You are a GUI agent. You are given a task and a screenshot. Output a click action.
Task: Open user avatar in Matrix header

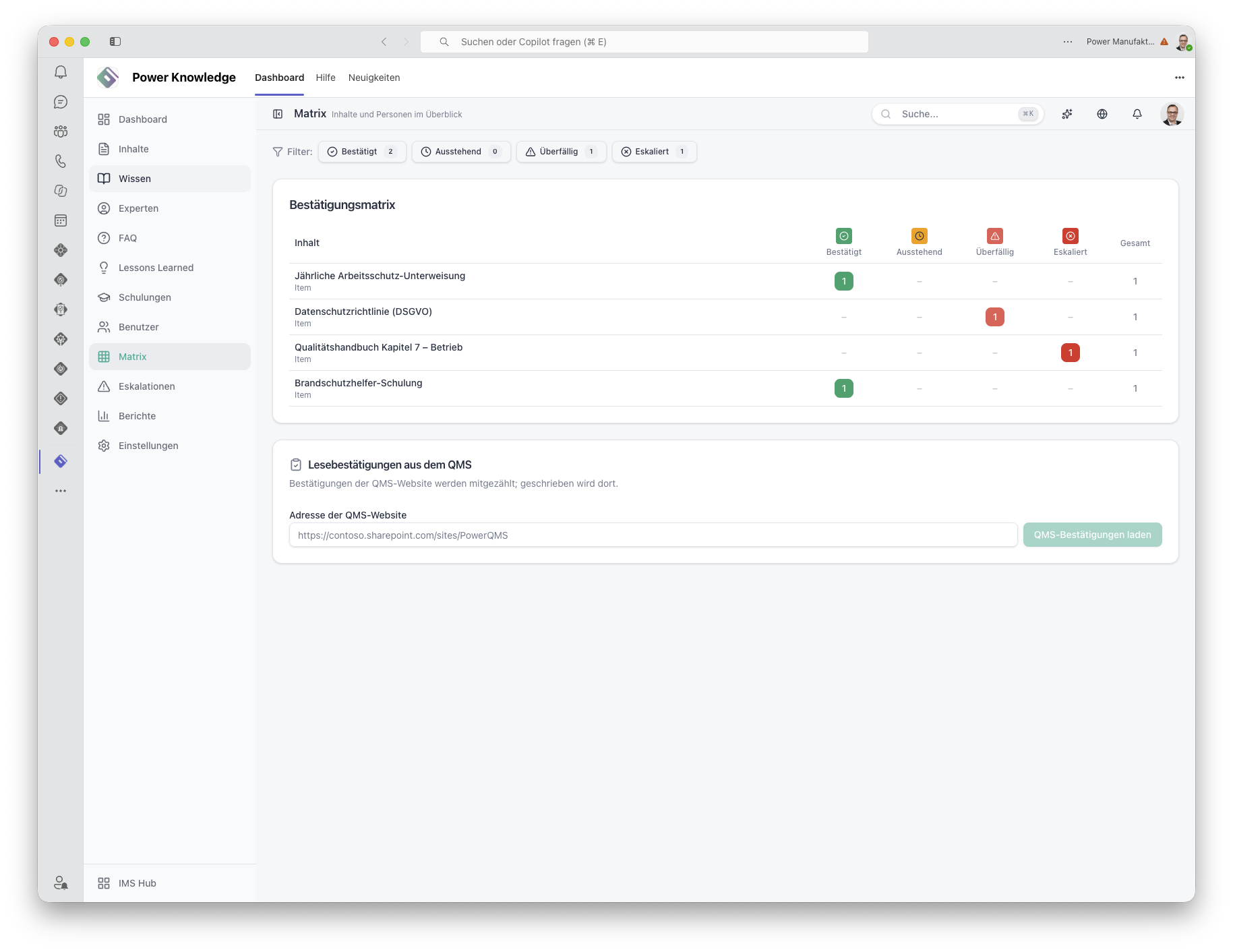1172,114
